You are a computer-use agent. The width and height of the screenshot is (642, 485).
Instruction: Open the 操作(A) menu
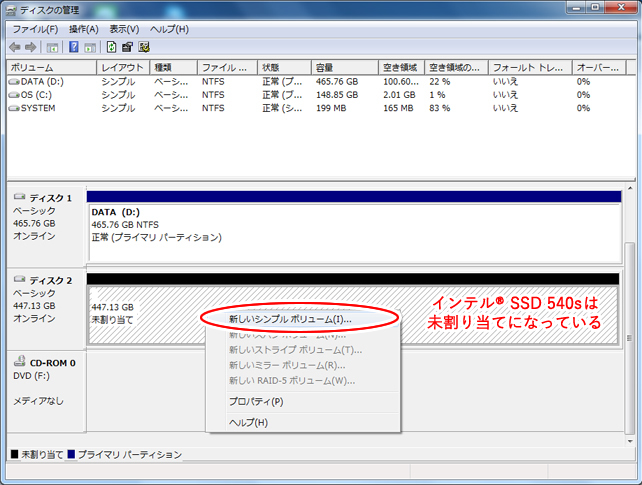[84, 29]
